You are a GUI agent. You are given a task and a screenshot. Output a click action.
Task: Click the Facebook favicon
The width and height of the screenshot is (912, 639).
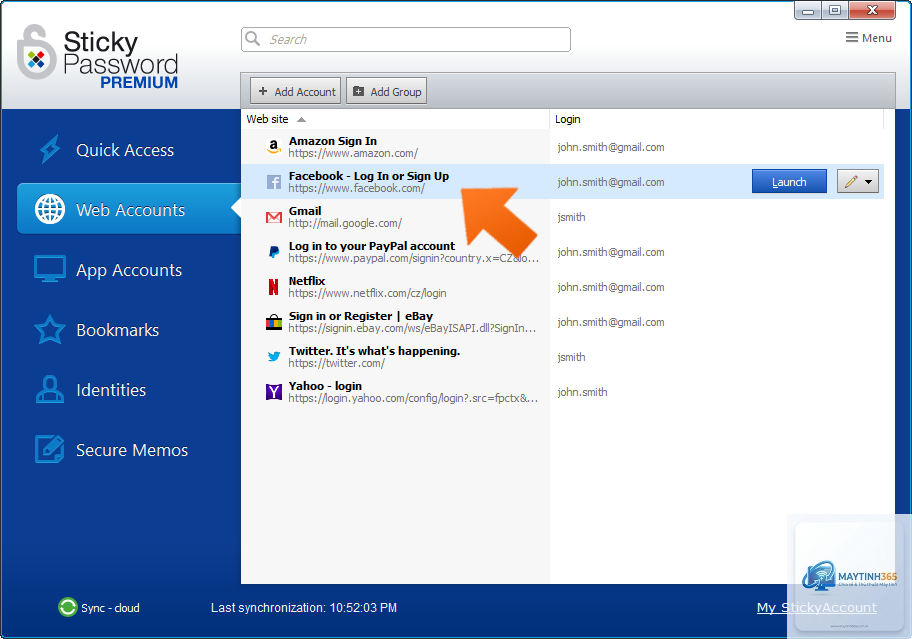[x=273, y=182]
